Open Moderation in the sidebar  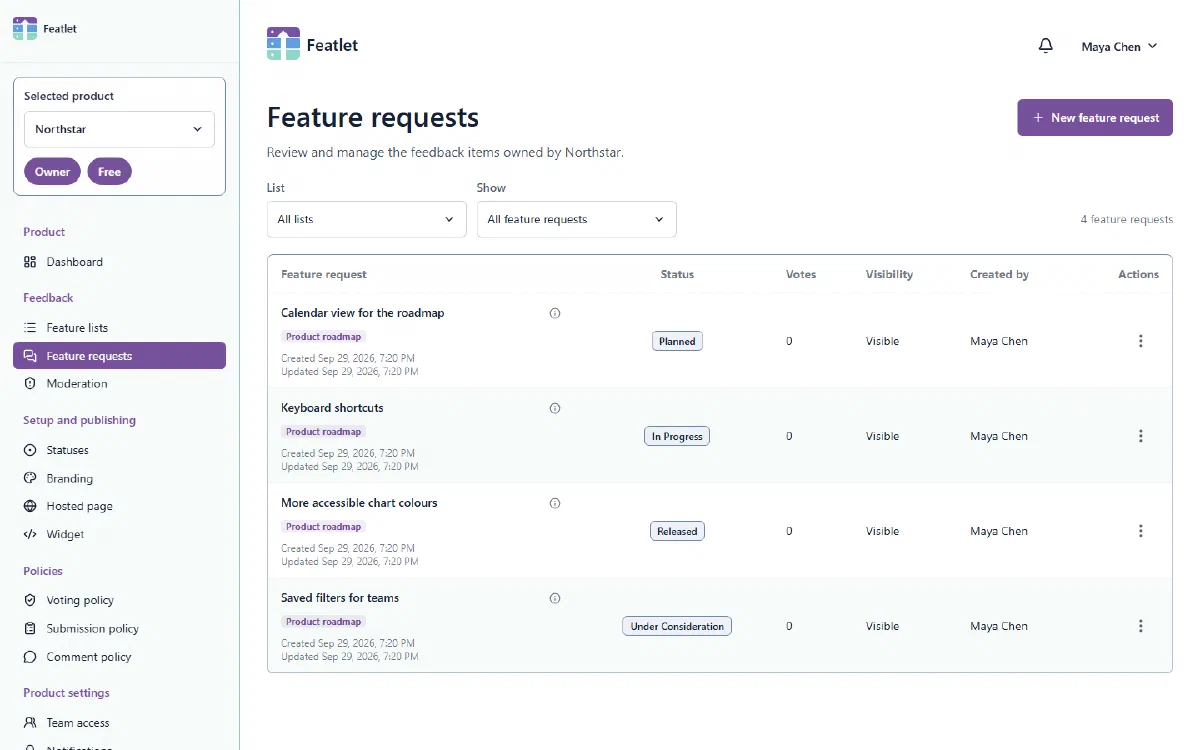[119, 384]
